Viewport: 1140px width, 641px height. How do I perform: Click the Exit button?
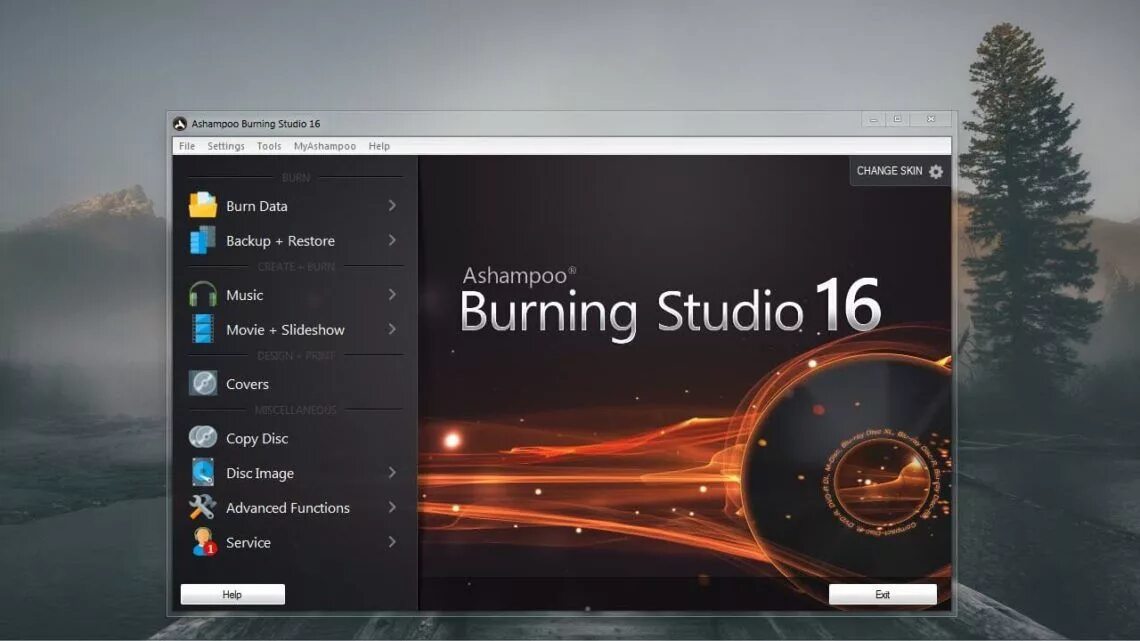tap(883, 593)
